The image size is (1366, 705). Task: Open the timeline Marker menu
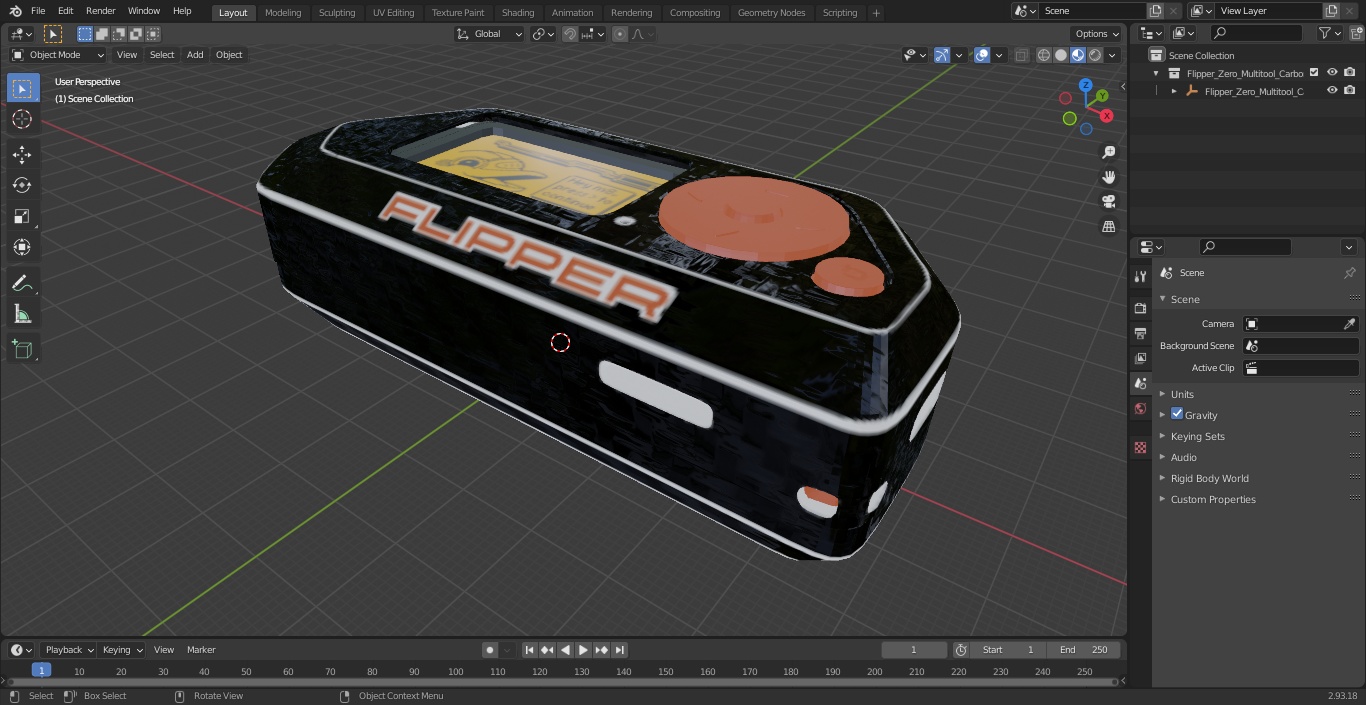click(x=201, y=650)
